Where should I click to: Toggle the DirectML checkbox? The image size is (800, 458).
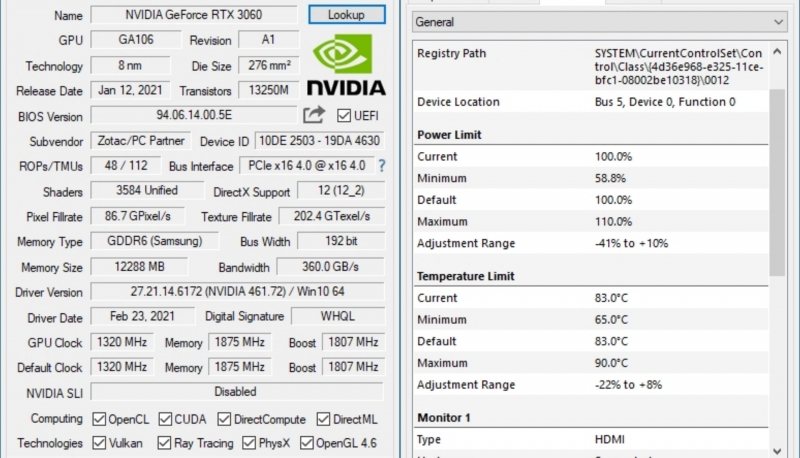(323, 419)
